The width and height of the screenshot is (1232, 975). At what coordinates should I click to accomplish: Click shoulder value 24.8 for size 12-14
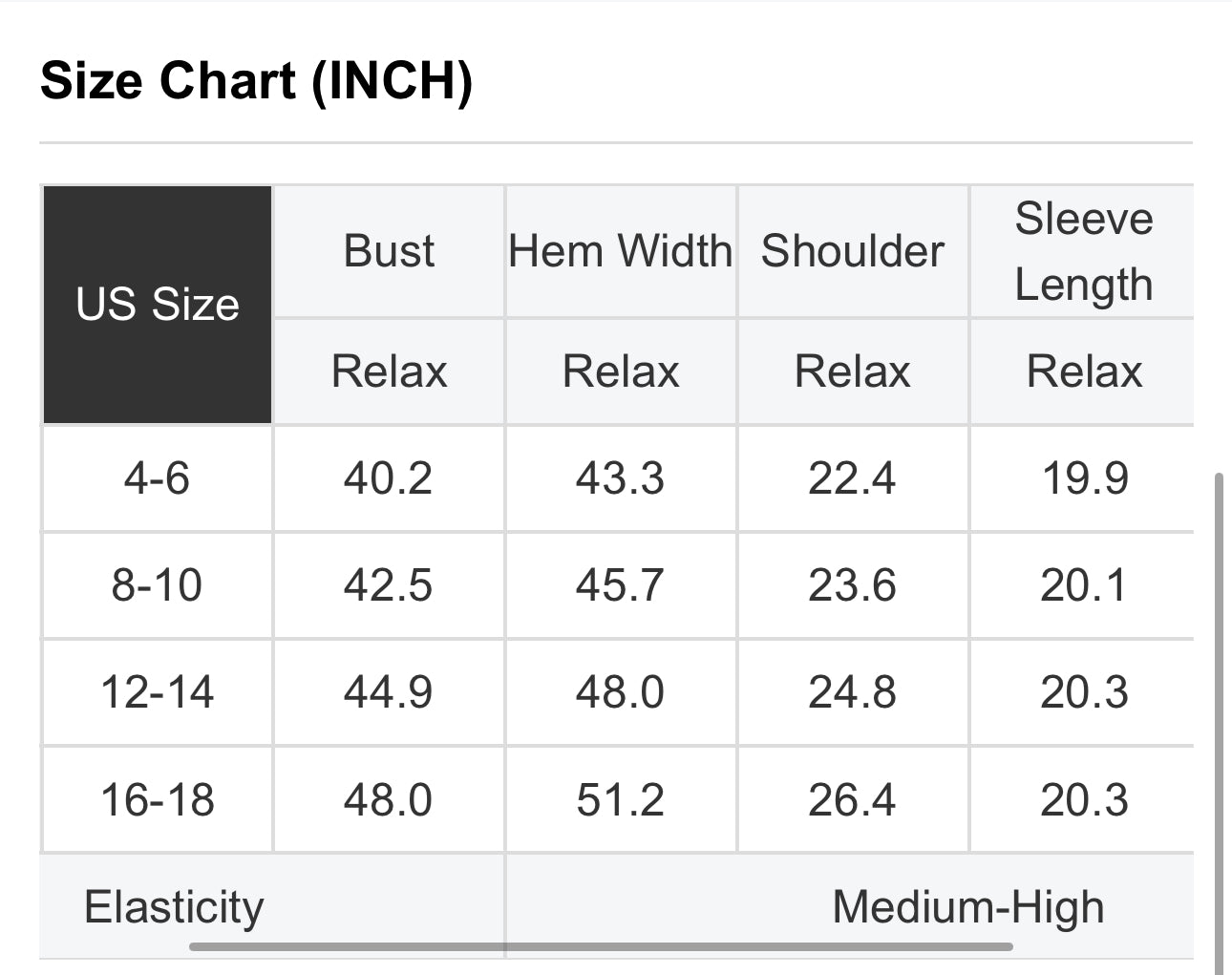852,692
